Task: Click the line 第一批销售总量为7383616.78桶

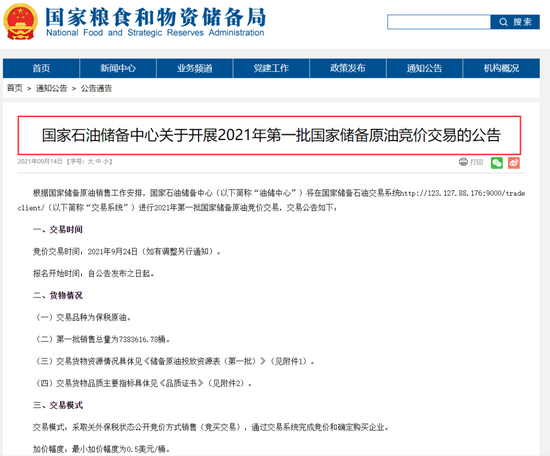Action: pos(102,339)
